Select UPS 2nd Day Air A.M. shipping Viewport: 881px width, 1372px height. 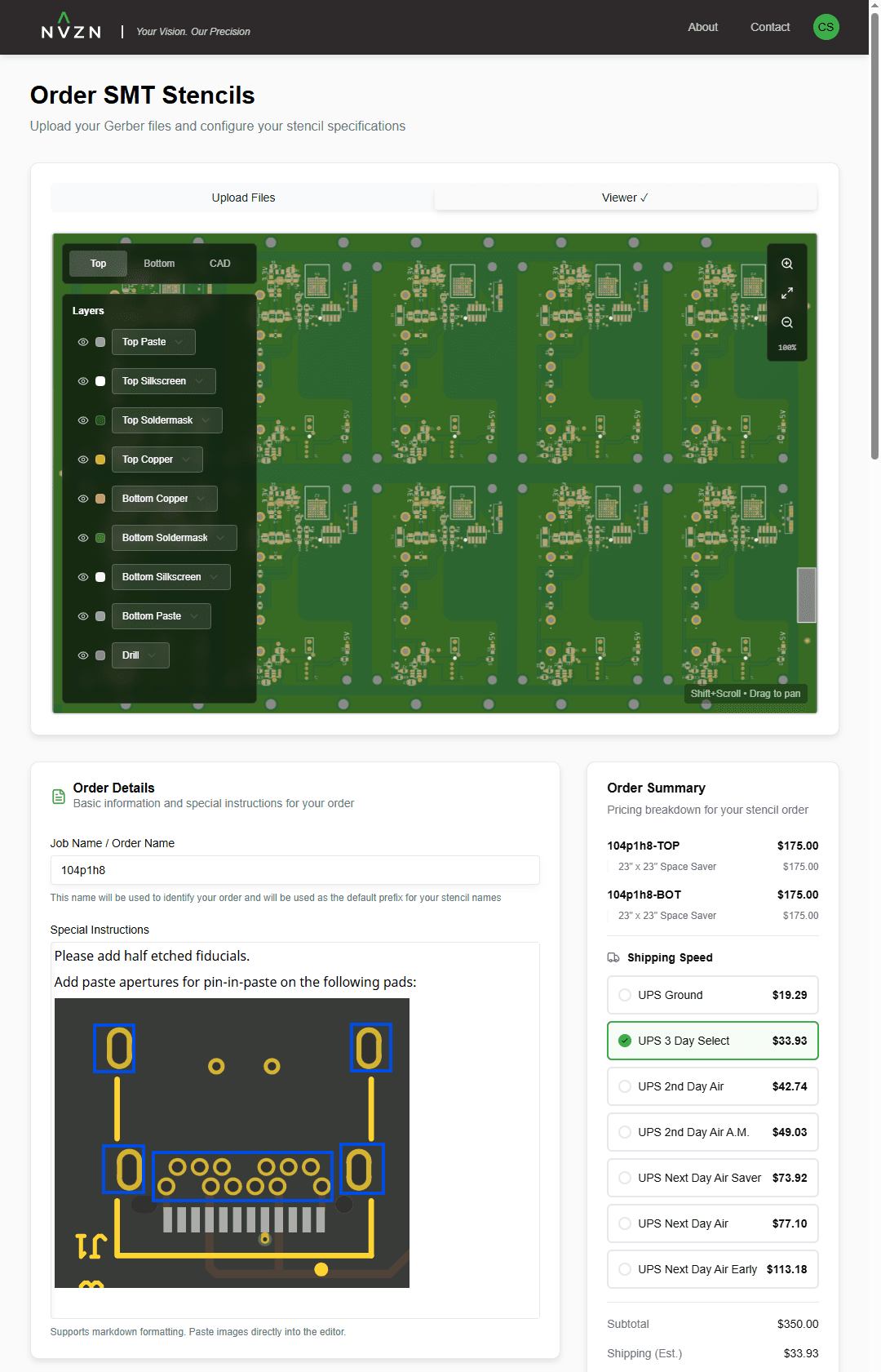click(712, 1132)
